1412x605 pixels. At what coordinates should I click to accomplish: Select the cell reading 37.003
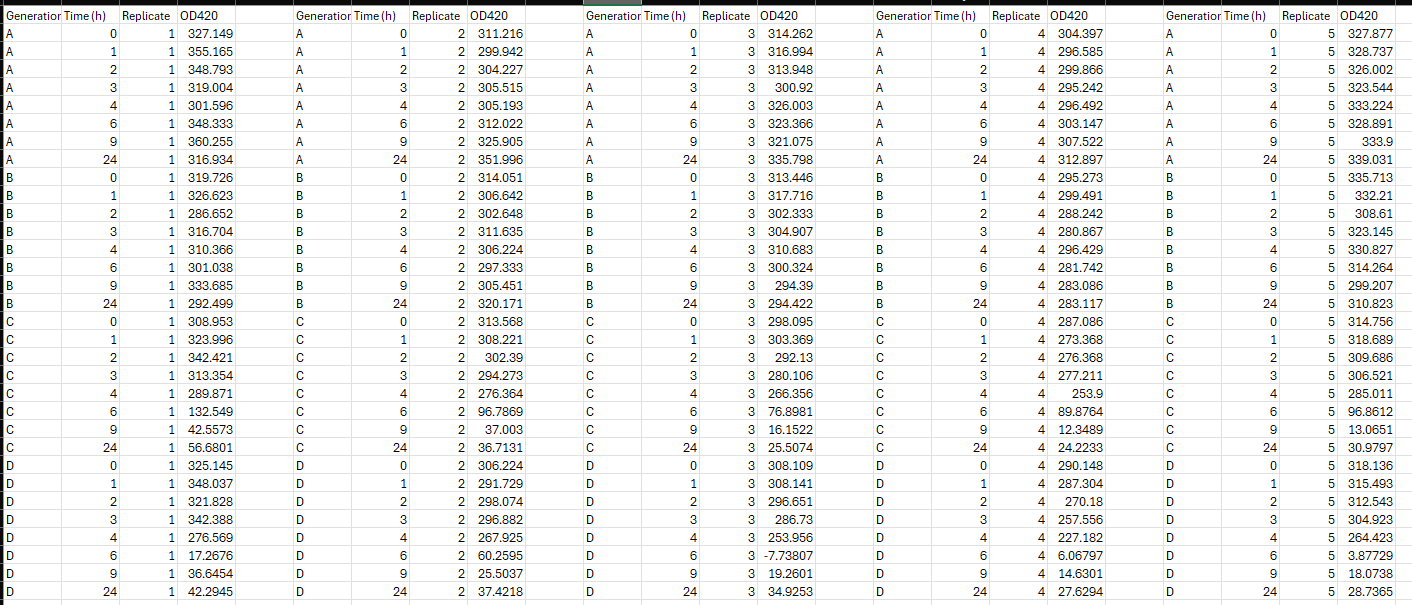tap(497, 430)
